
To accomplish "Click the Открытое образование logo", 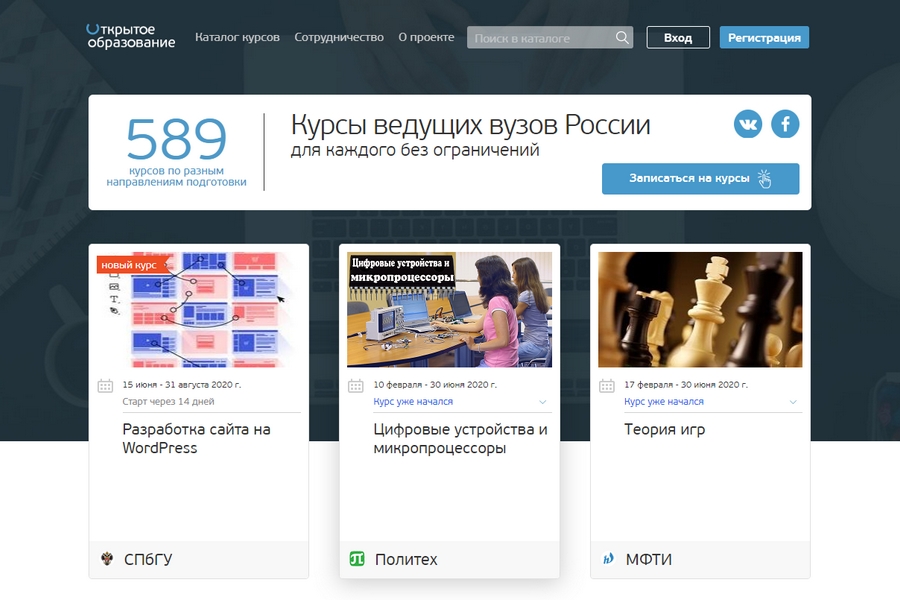I will tap(130, 36).
